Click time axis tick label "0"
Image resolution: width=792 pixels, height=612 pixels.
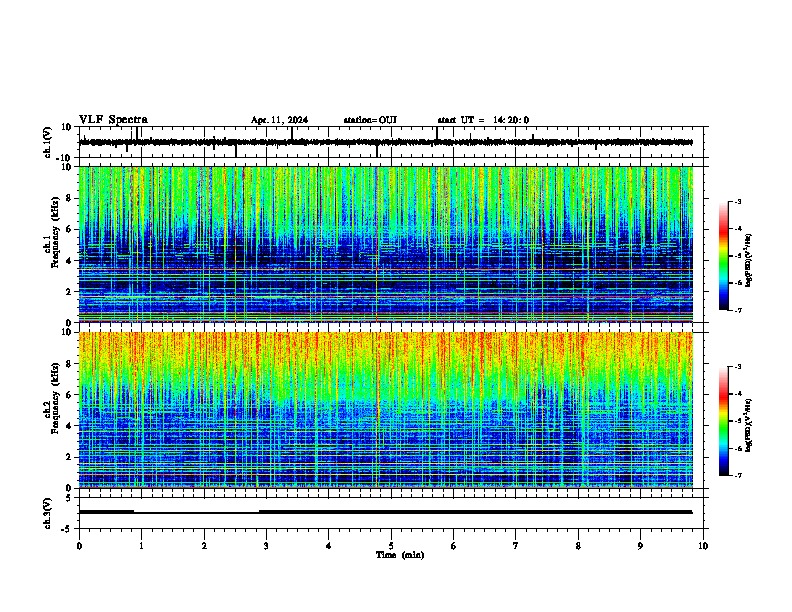(x=79, y=546)
